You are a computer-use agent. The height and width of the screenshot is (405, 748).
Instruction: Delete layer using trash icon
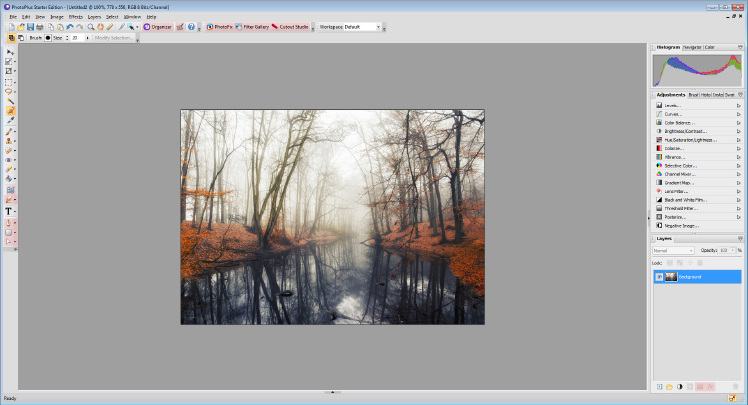pyautogui.click(x=735, y=387)
